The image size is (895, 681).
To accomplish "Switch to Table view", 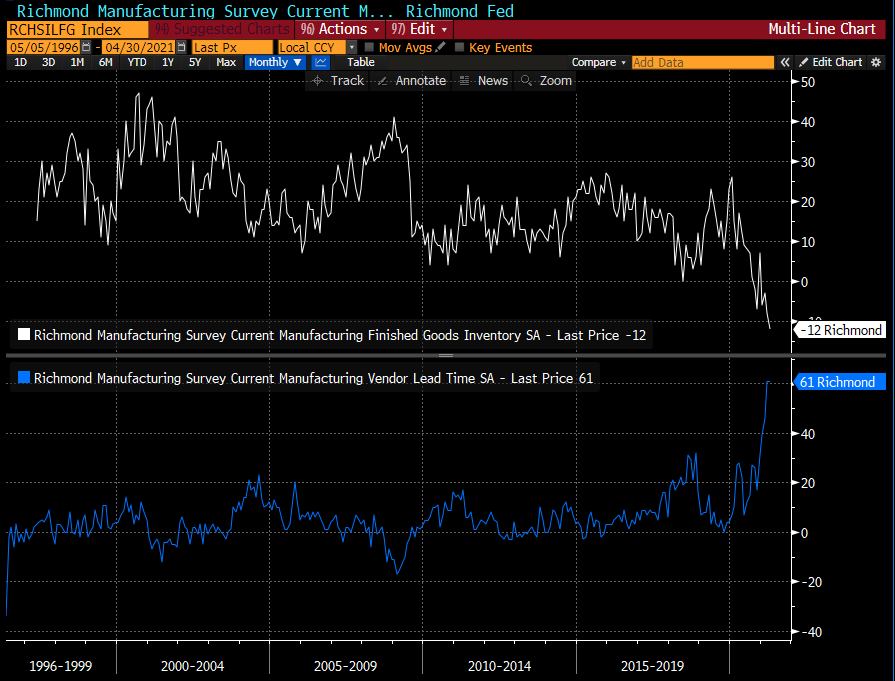I will point(361,62).
